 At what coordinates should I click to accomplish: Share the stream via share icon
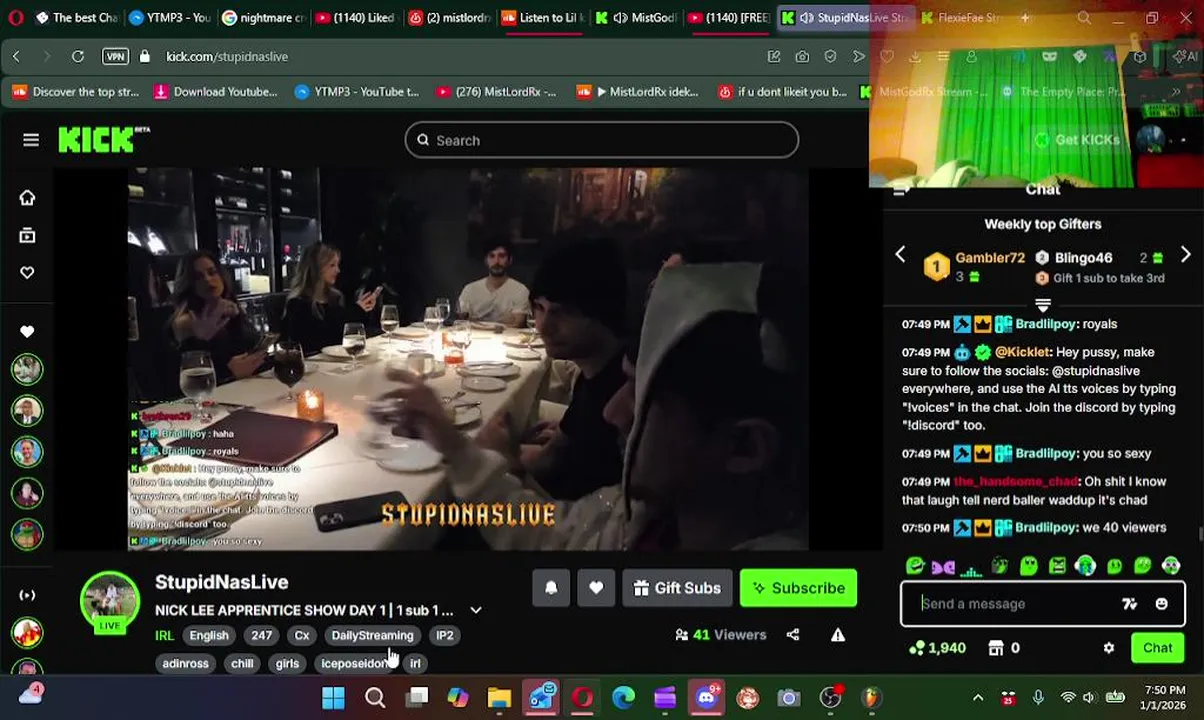click(x=793, y=634)
